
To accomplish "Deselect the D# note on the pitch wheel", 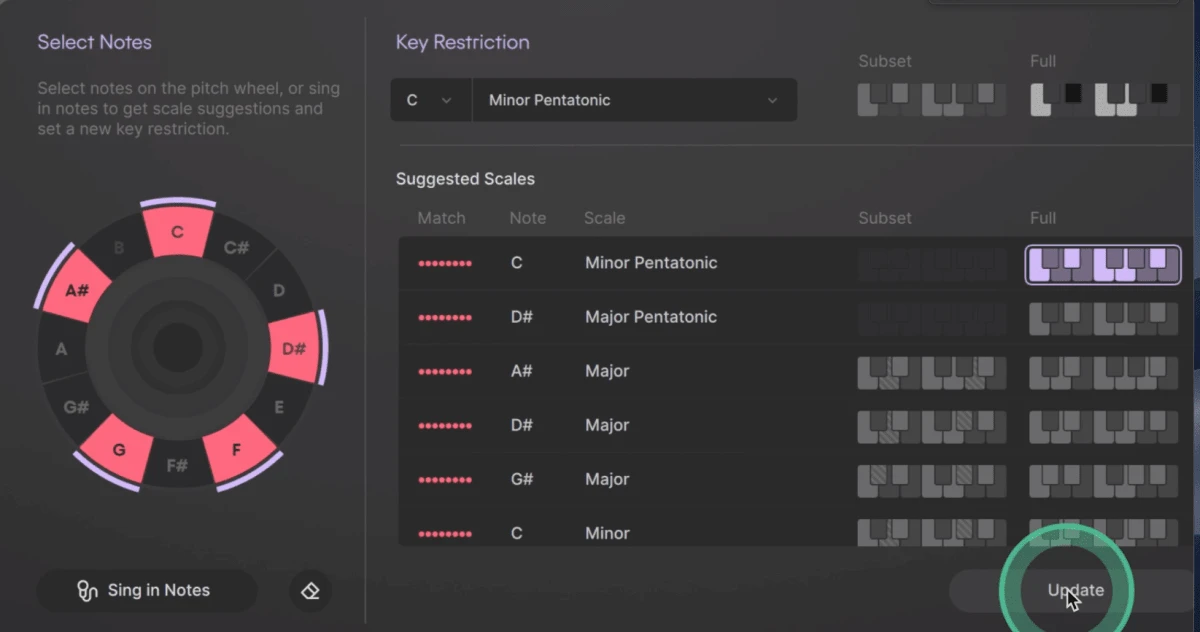I will [294, 348].
